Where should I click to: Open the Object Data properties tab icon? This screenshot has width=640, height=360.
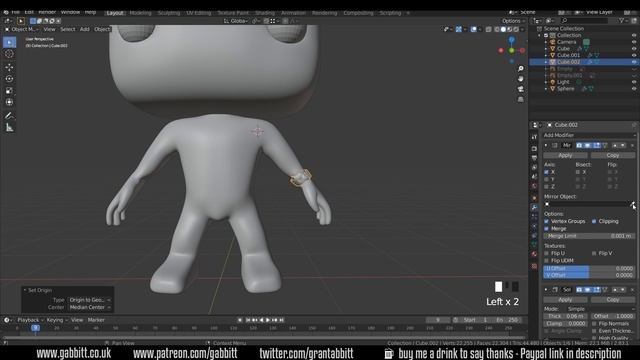pyautogui.click(x=534, y=244)
